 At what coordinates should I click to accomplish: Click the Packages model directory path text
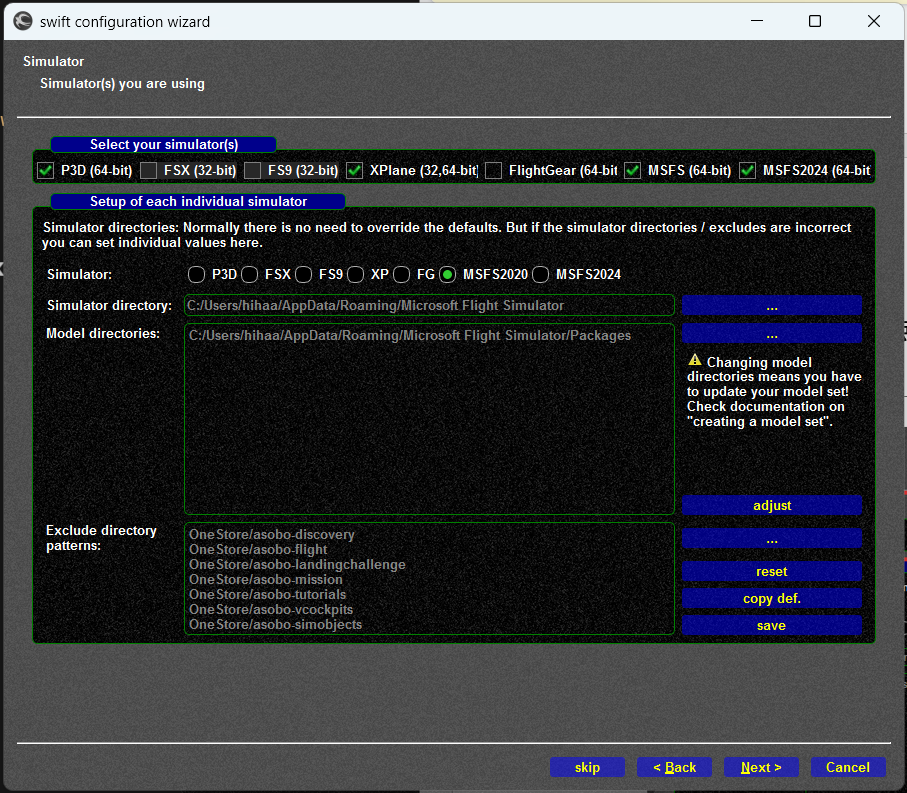point(410,335)
